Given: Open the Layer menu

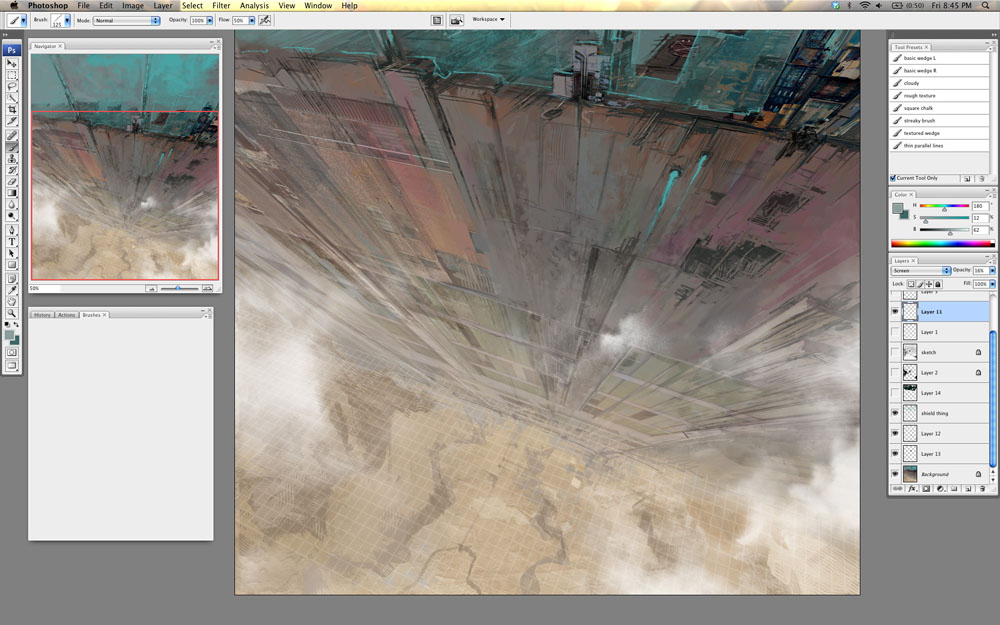Looking at the screenshot, I should point(163,5).
